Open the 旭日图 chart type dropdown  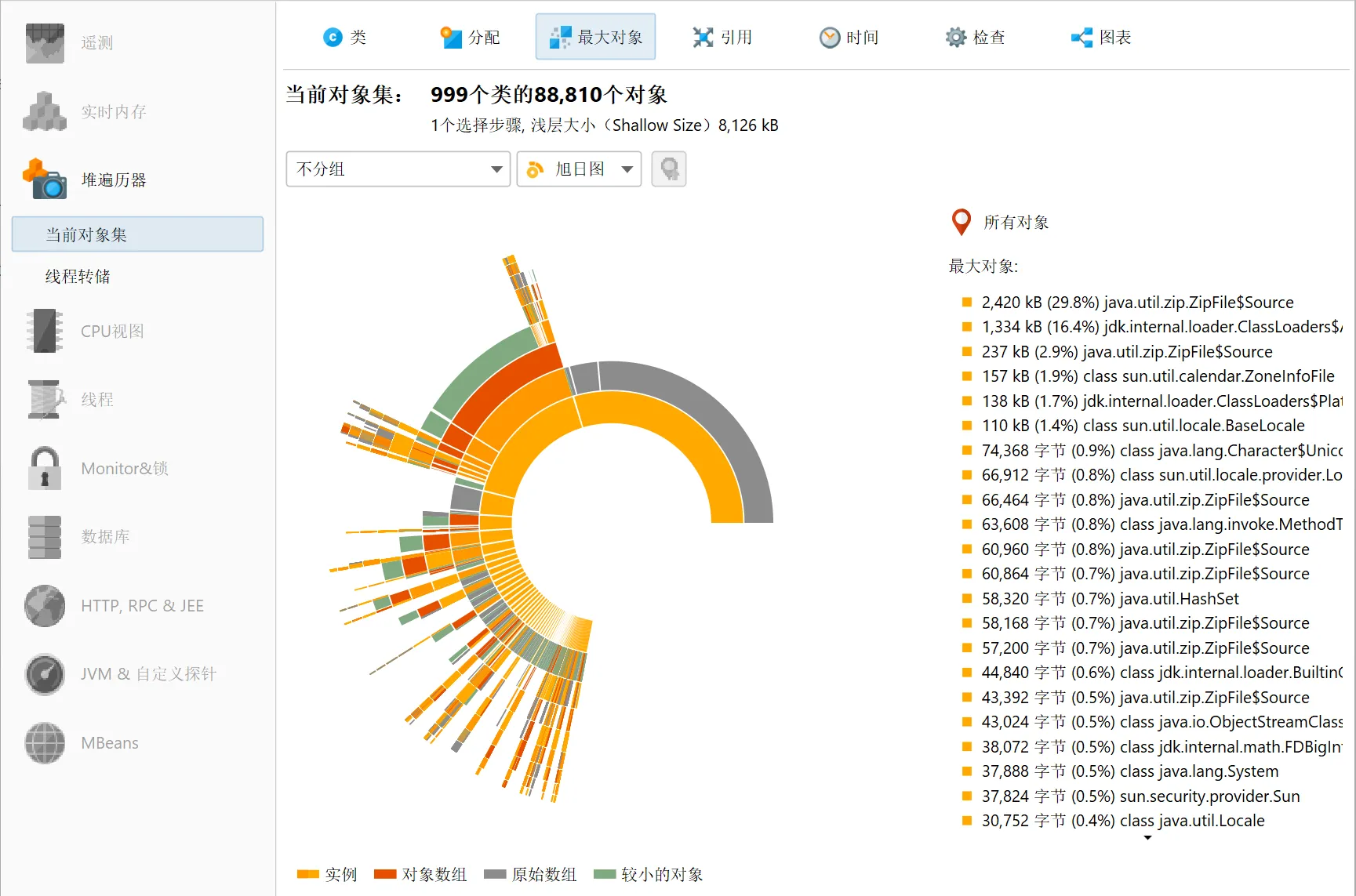click(x=578, y=169)
